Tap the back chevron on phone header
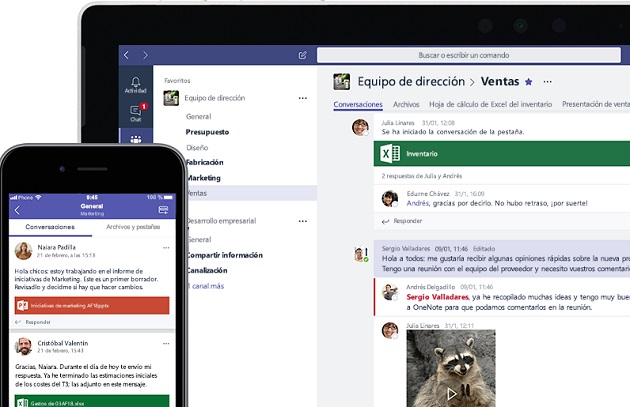 (17, 210)
